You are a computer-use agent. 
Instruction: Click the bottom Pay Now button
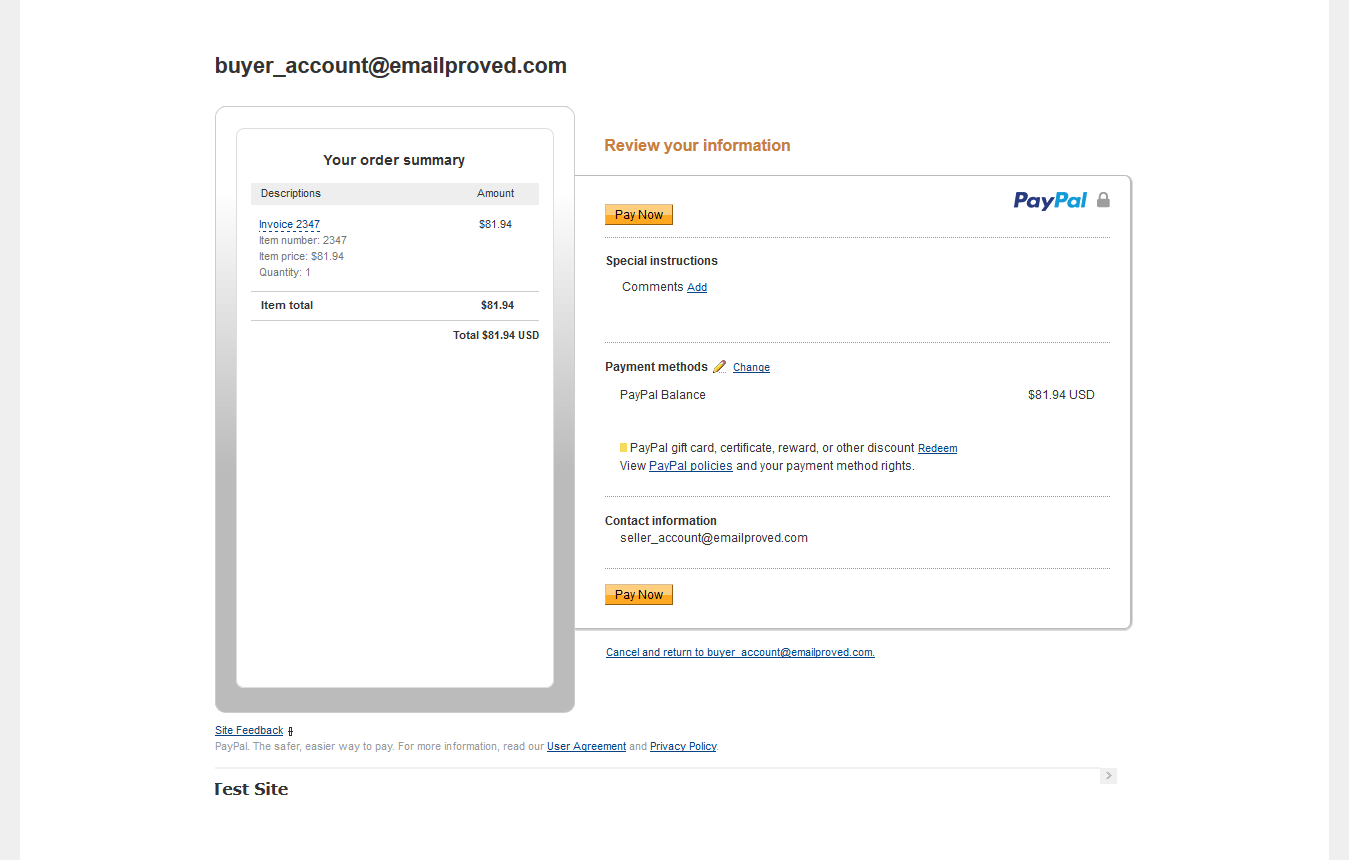point(639,595)
